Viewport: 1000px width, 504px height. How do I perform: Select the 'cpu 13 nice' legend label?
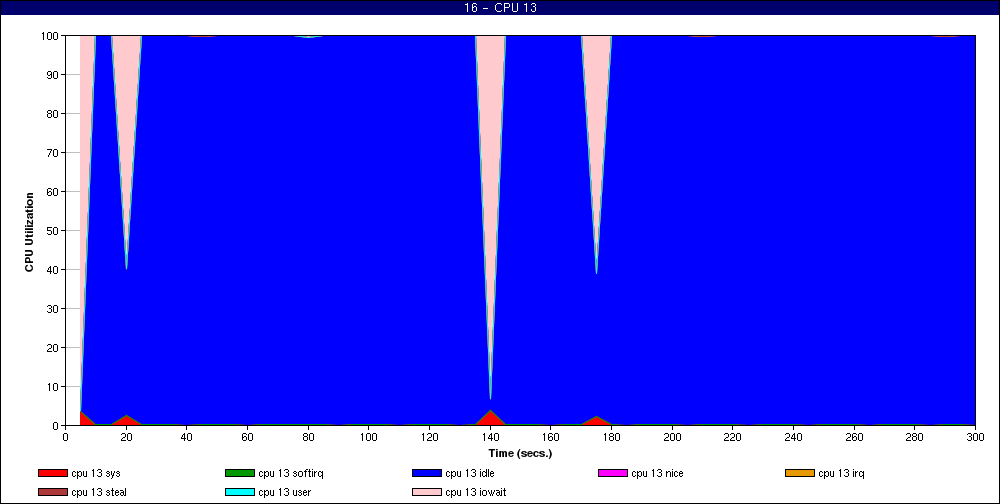click(657, 473)
